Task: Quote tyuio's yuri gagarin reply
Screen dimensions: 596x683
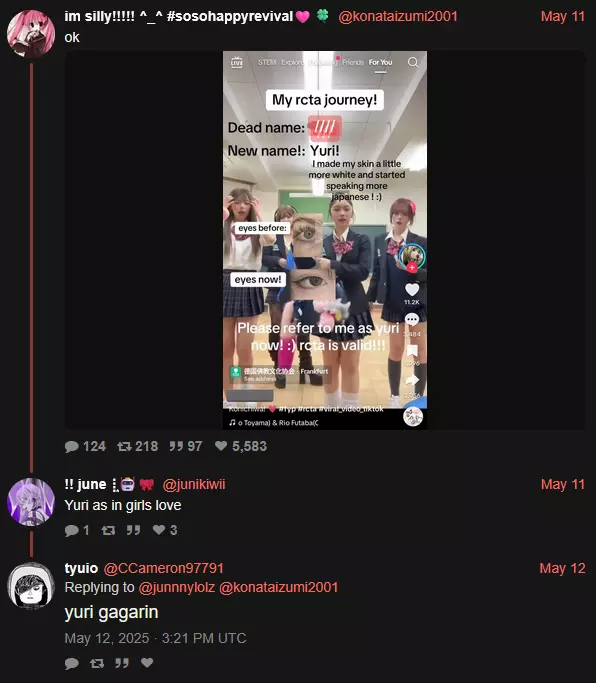Action: [x=122, y=663]
